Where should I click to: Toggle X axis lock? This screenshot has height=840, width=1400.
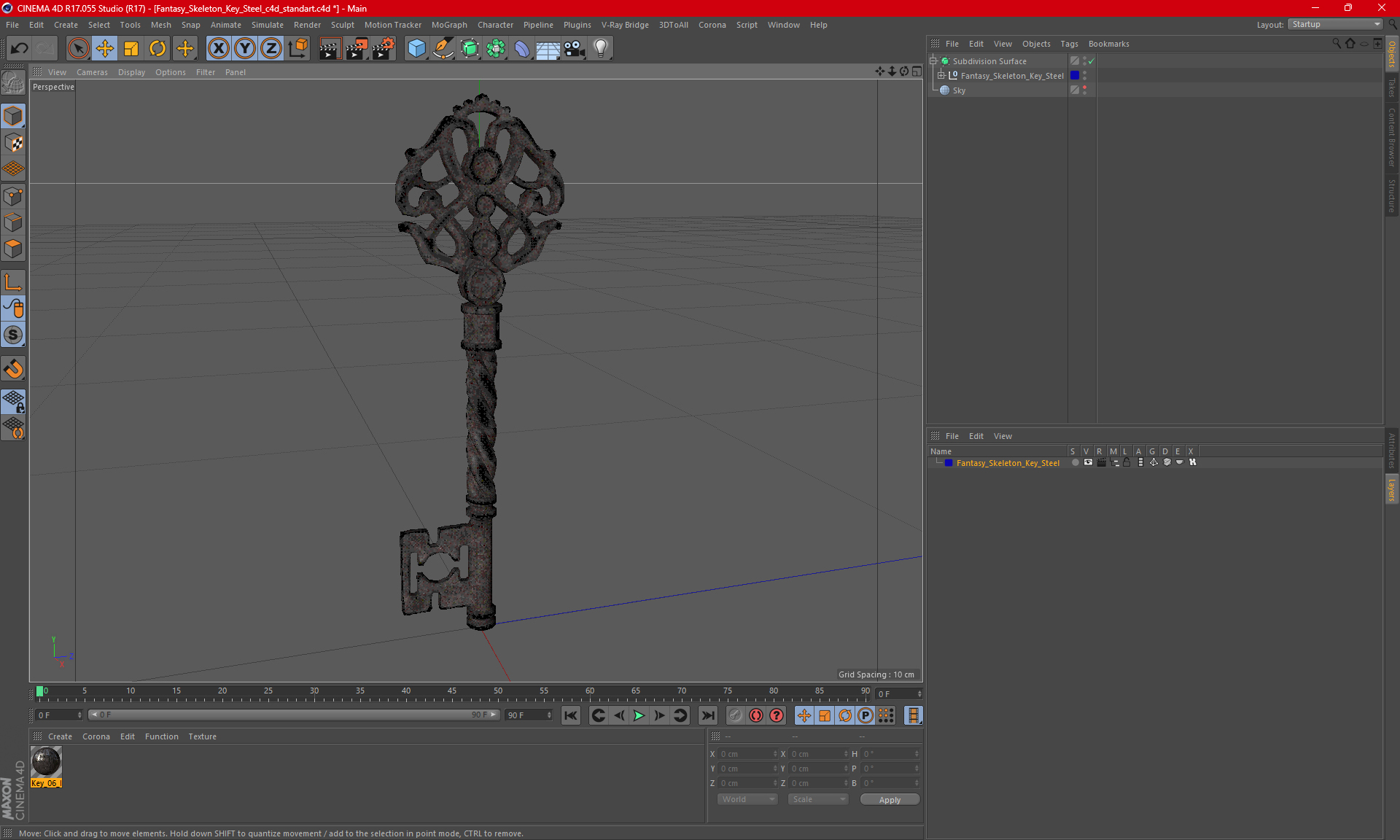218,48
